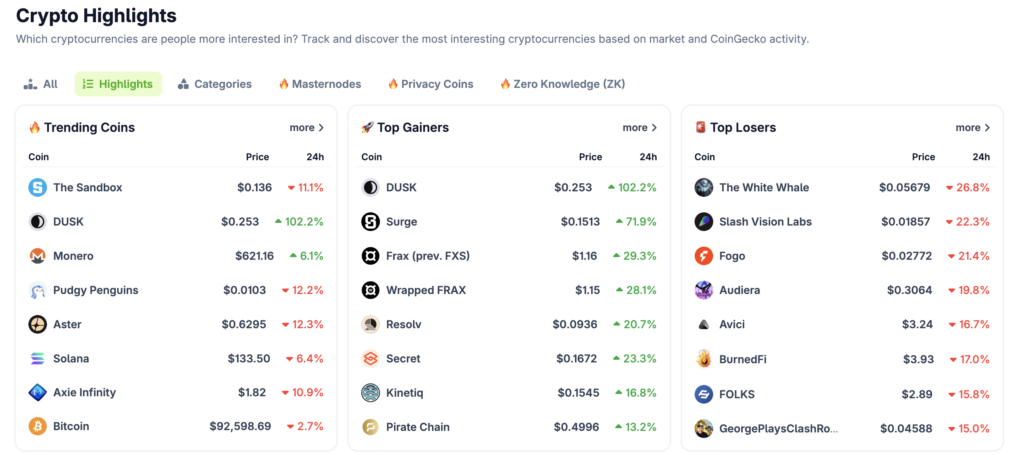Click the Kinetiq coin icon
Viewport: 1024px width, 455px height.
pos(370,392)
